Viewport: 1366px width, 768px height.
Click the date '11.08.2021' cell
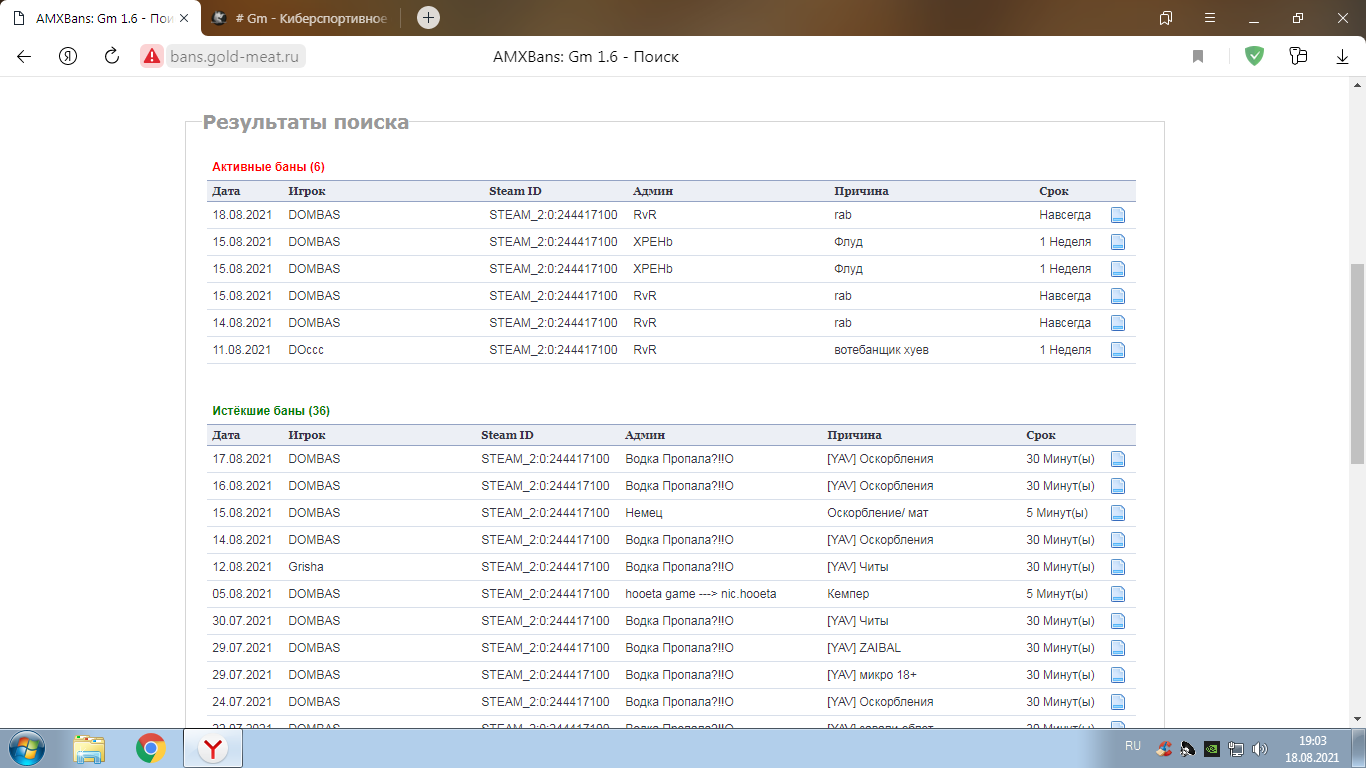(x=242, y=350)
